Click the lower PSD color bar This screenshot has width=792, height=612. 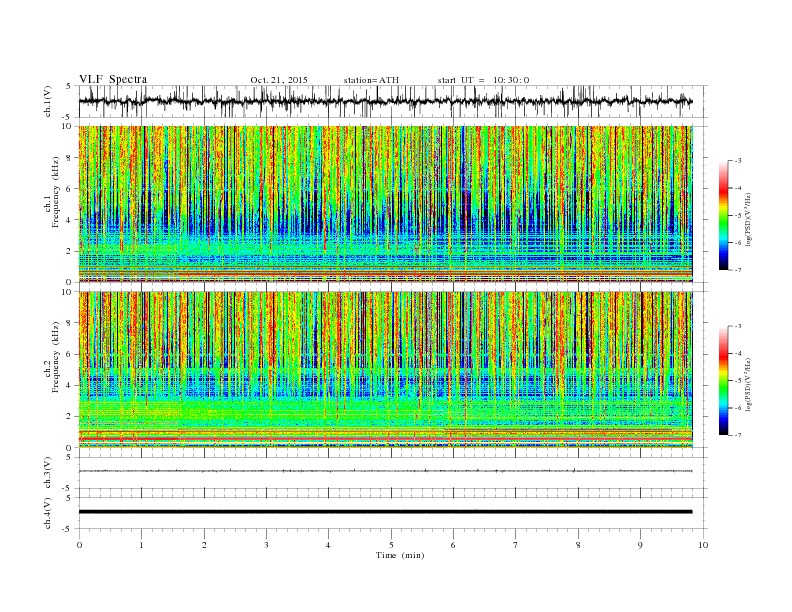click(x=723, y=380)
